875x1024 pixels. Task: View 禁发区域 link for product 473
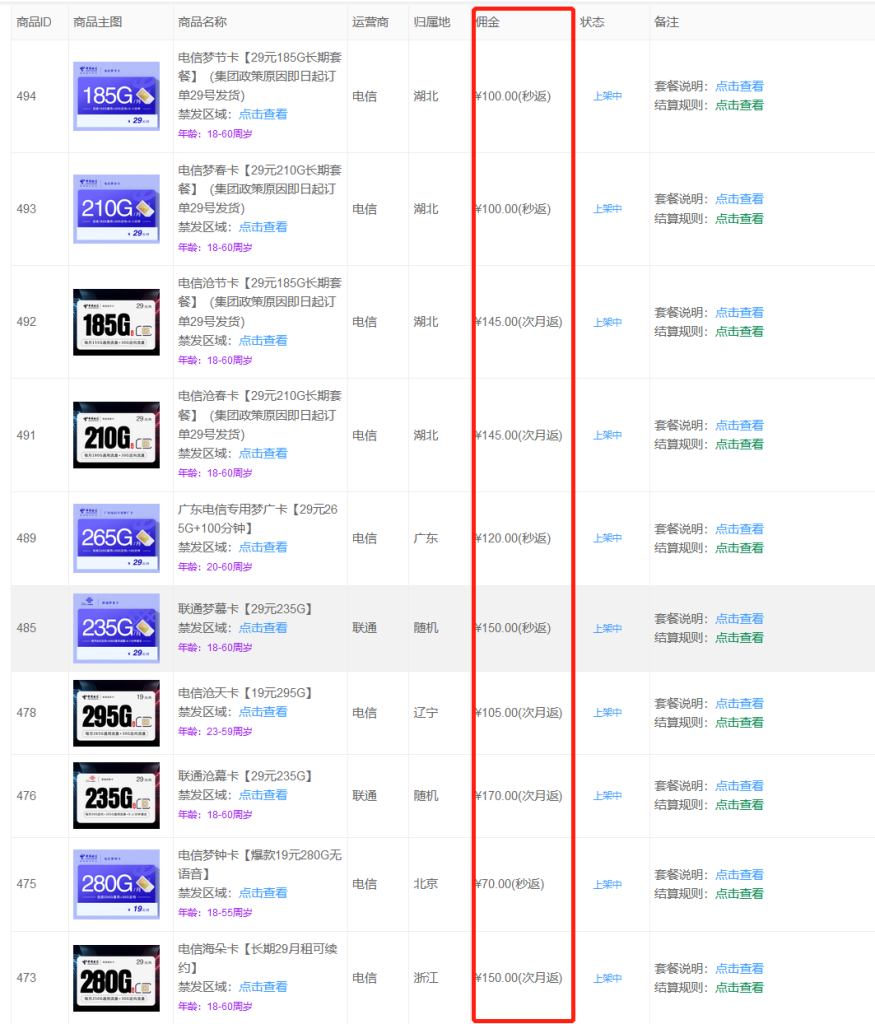pos(263,987)
